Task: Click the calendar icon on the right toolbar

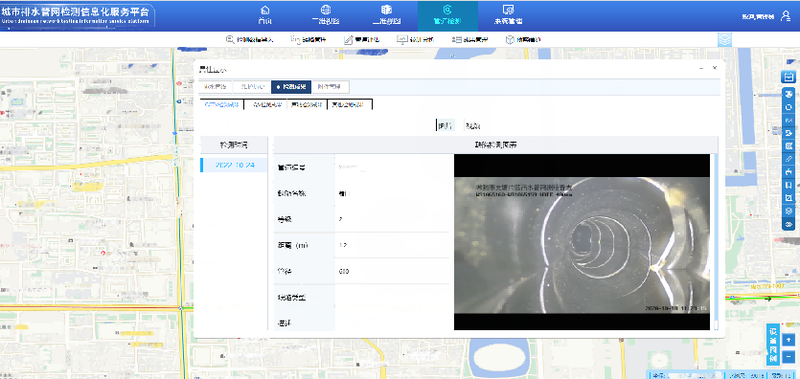Action: 788,77
